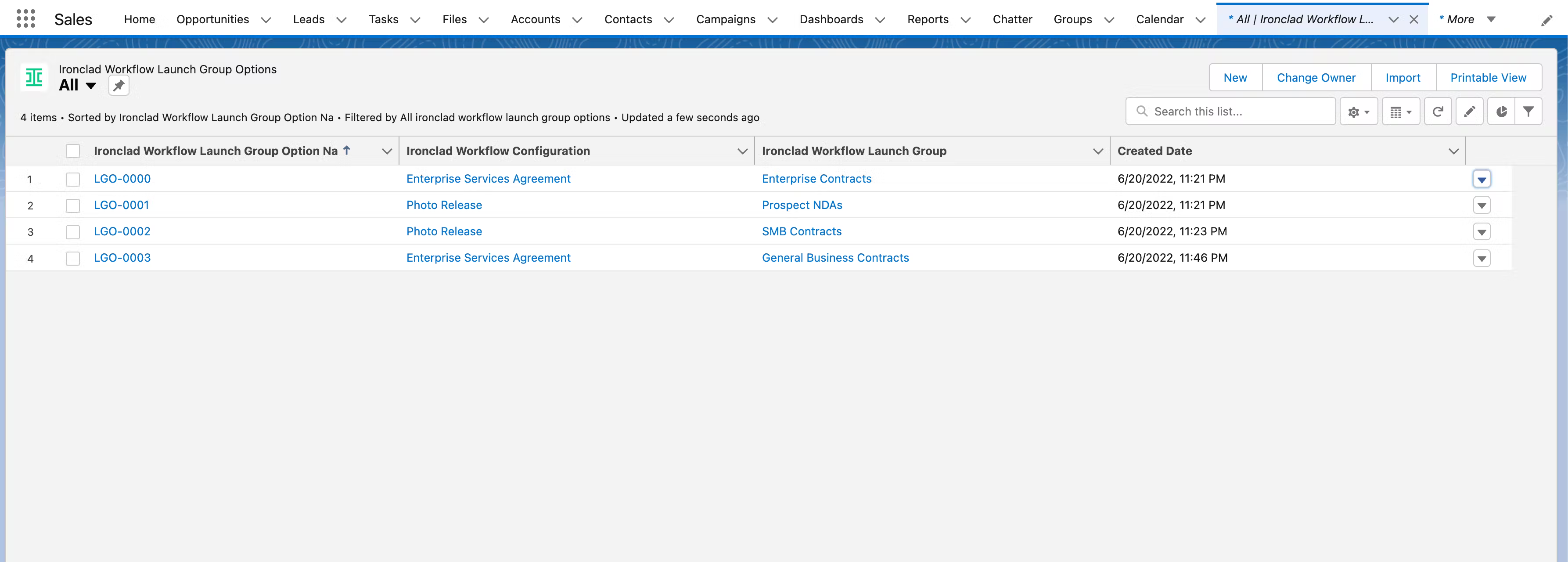Open row actions for LGO-0002

point(1482,232)
